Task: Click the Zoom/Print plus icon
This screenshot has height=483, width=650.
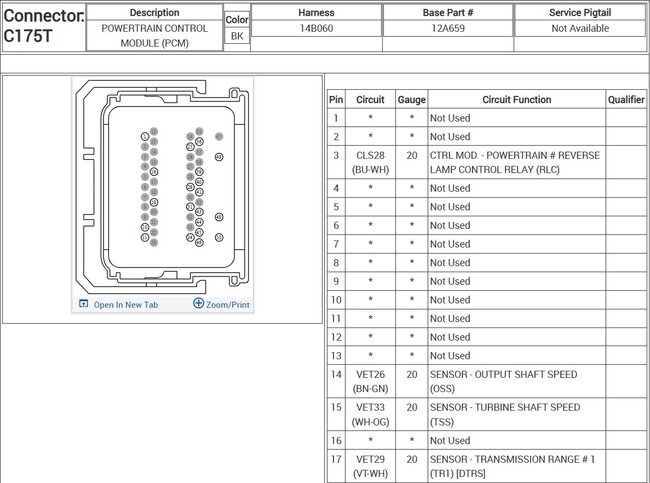Action: pyautogui.click(x=199, y=303)
